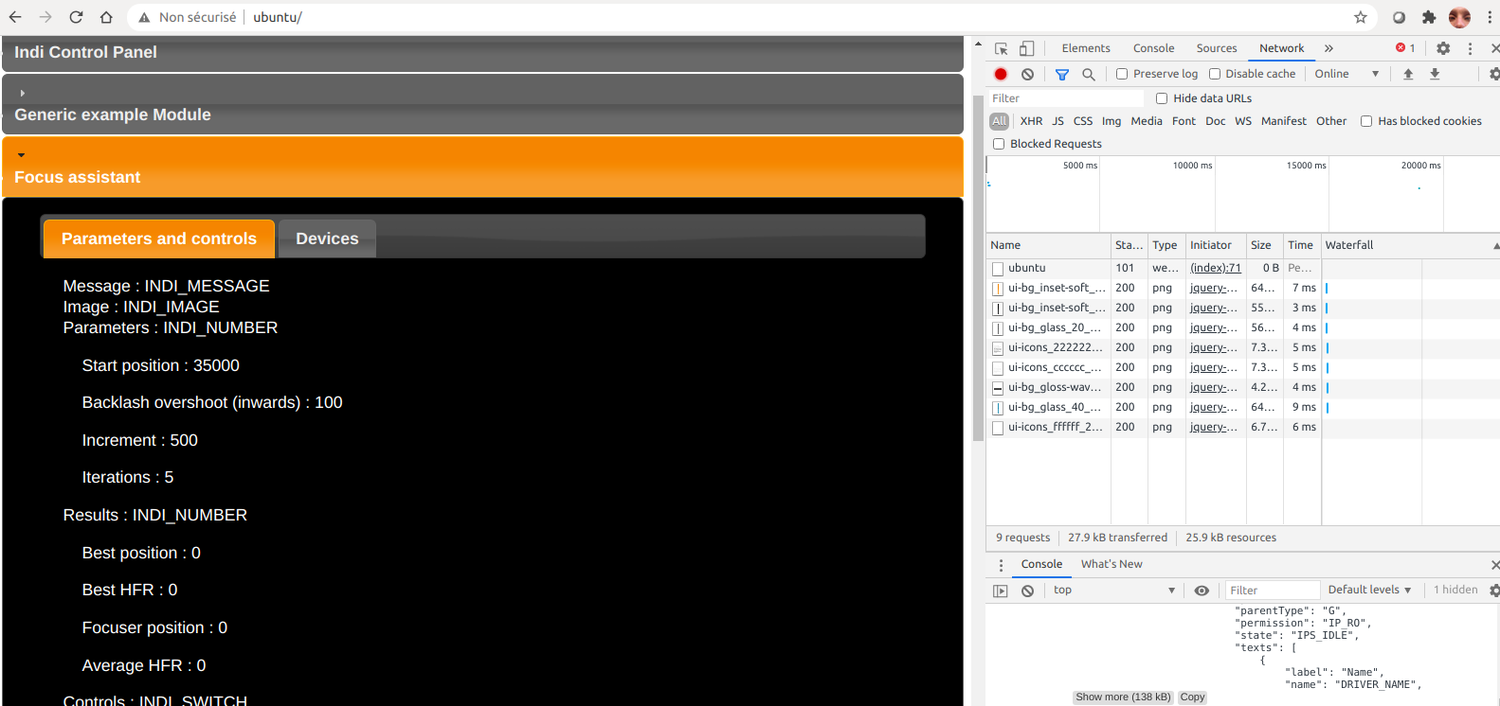Create live expression with eye icon

point(1202,591)
